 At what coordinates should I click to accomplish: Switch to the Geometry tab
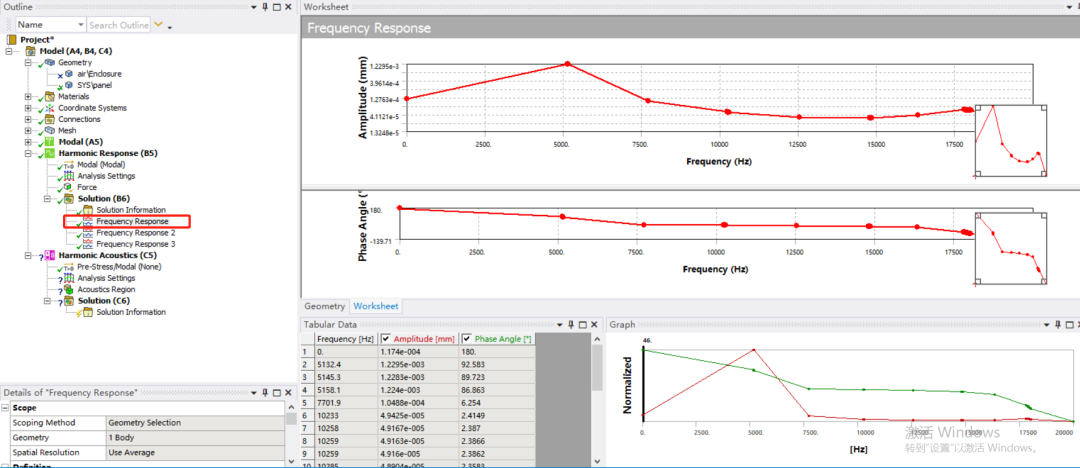324,306
